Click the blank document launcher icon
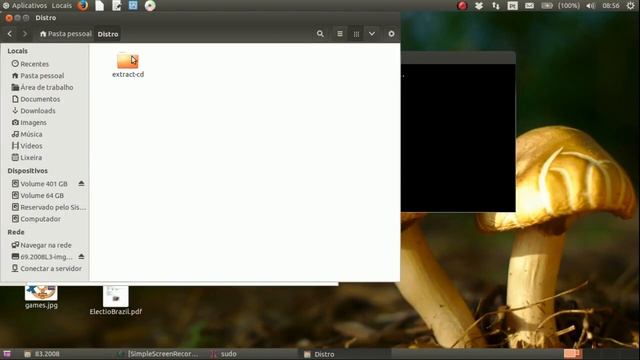The width and height of the screenshot is (640, 360). tap(100, 5)
